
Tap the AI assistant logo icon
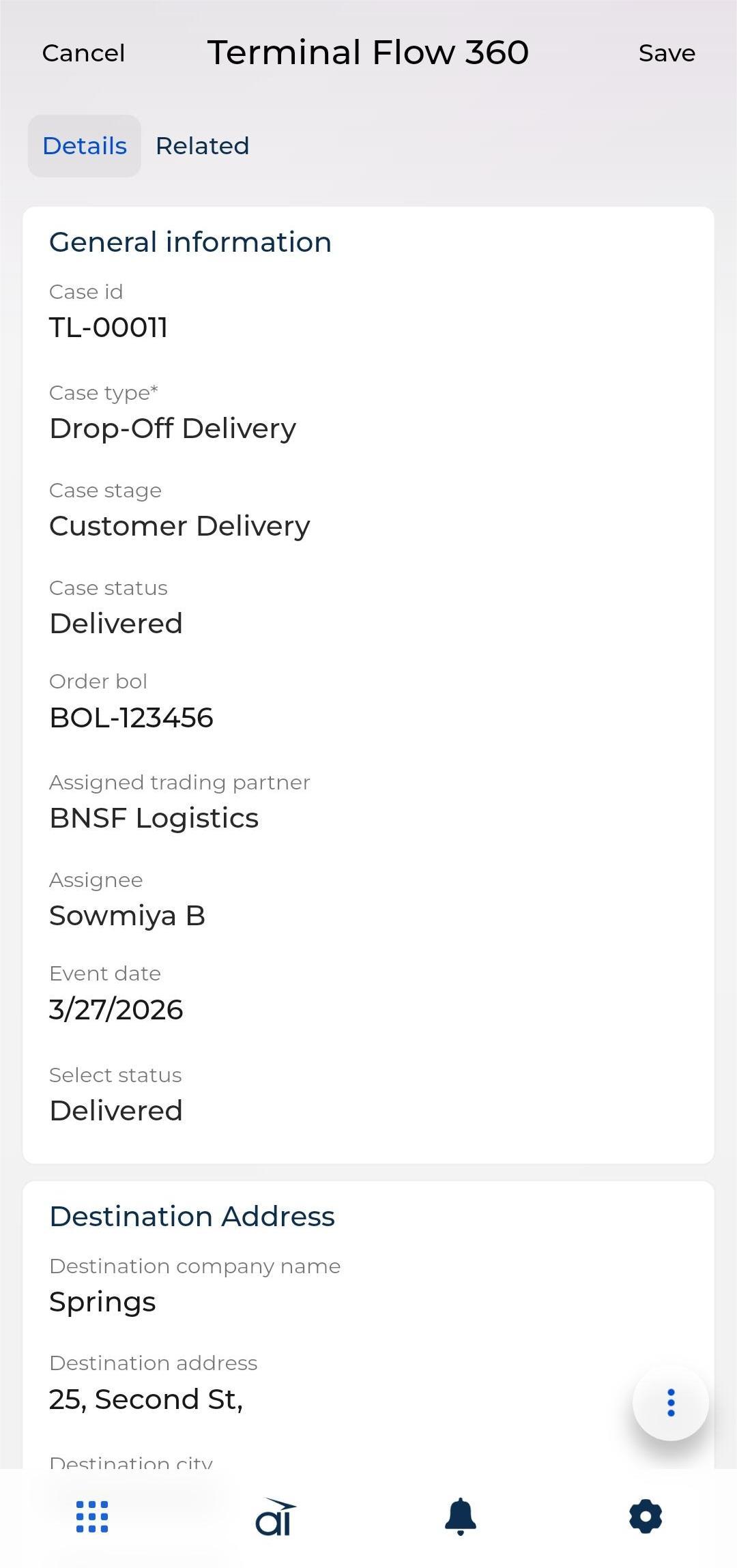(276, 1516)
